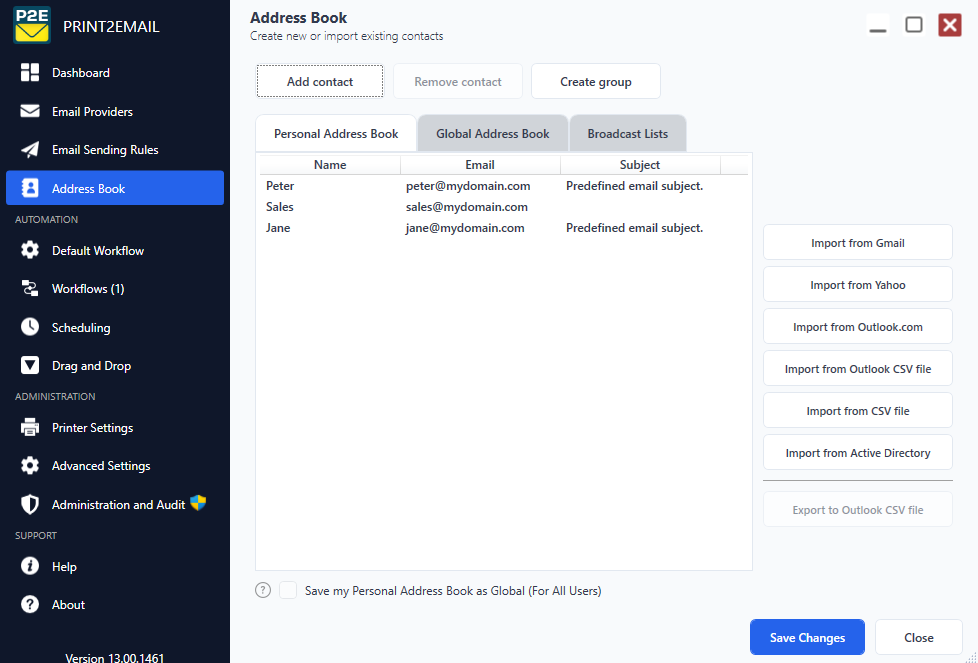Click Peter's Predefined email subject cell
This screenshot has width=978, height=663.
coord(634,186)
